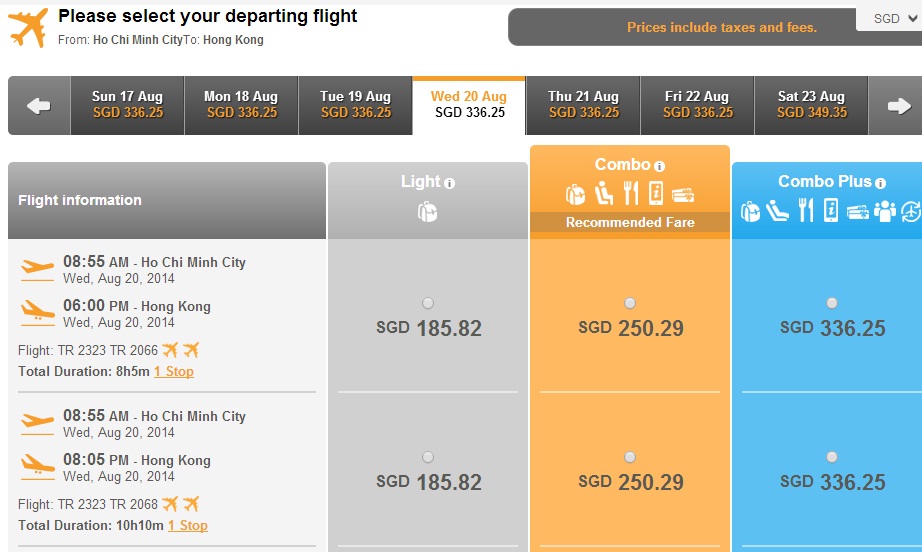The height and width of the screenshot is (552, 922).
Task: Click the next week right arrow
Action: [x=898, y=106]
